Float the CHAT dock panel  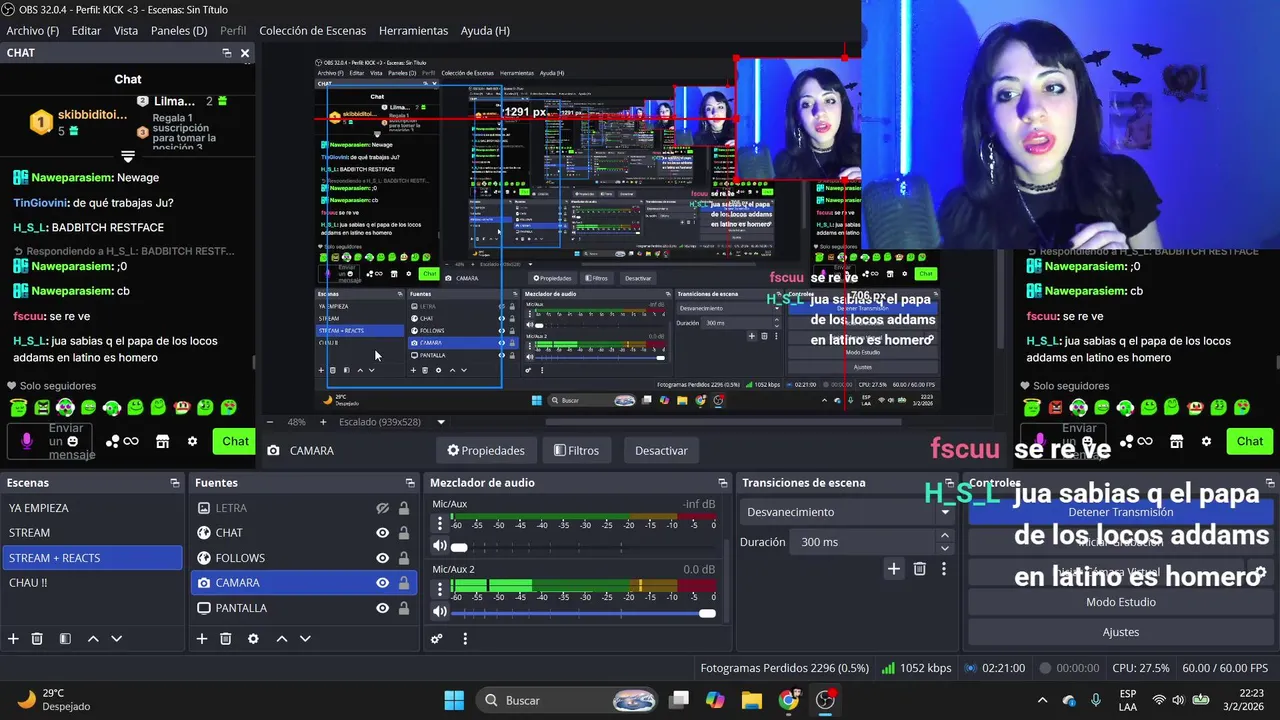click(227, 53)
